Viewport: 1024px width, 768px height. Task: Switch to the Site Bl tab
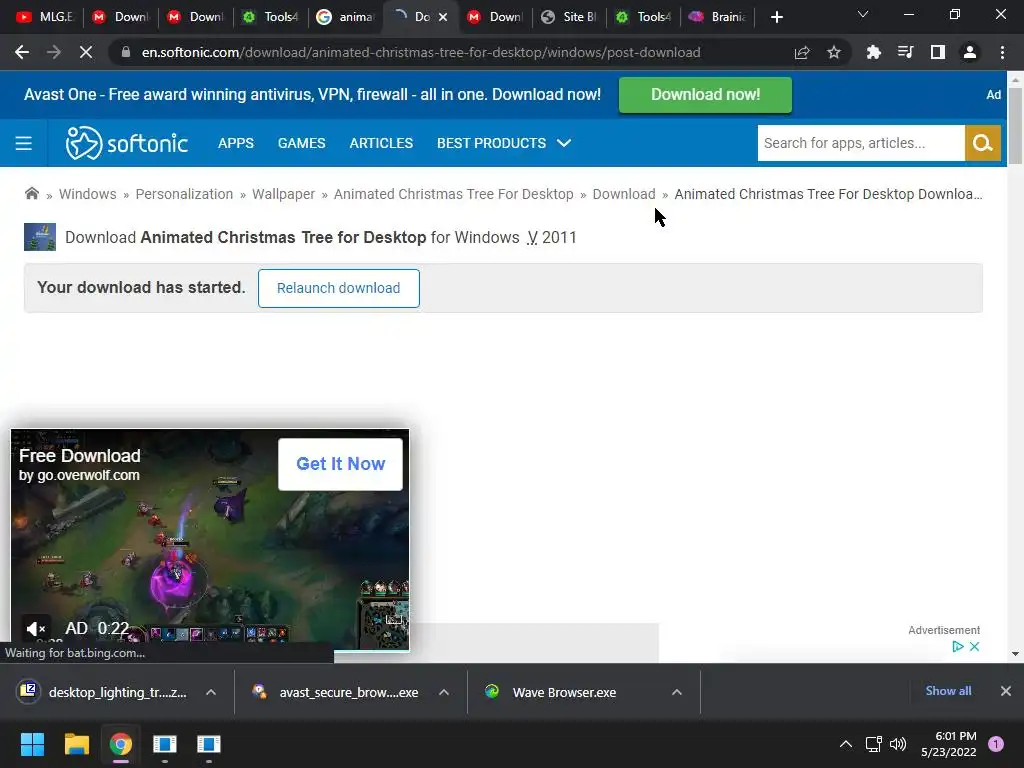[x=570, y=17]
